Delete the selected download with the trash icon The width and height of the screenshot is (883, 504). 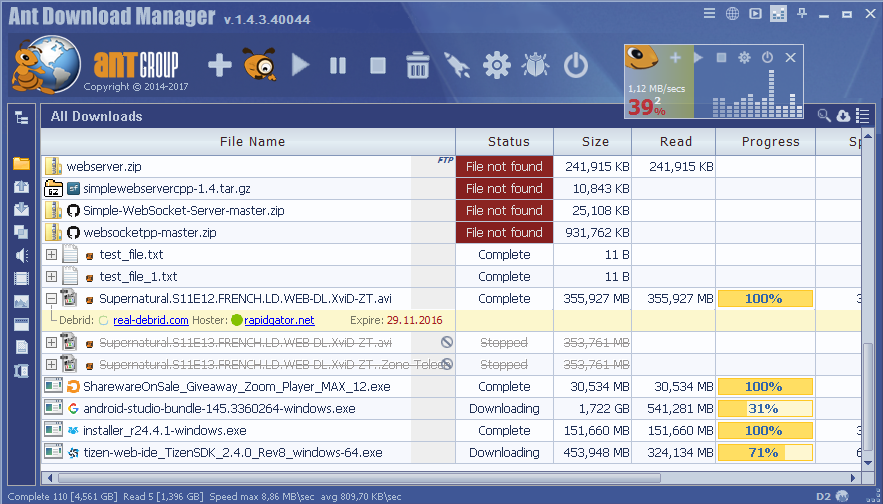(417, 65)
